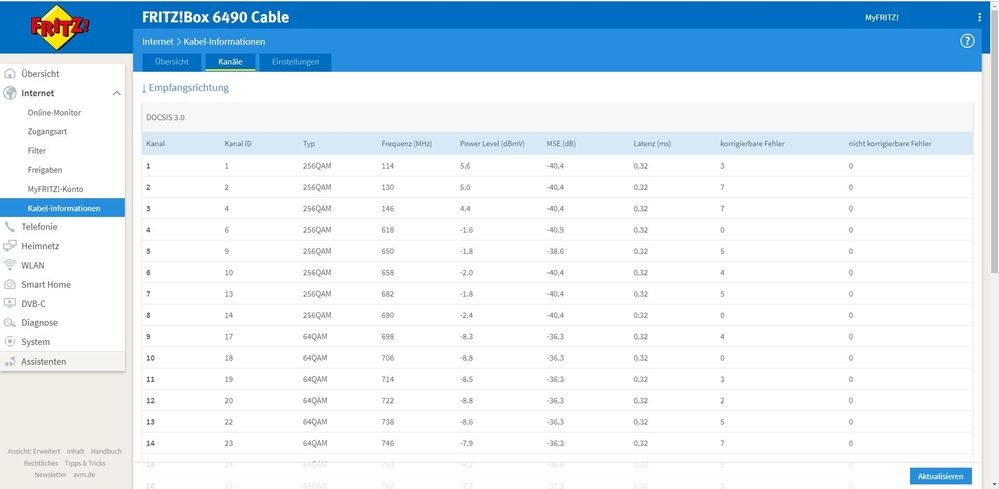Open Handbuch footer link
This screenshot has width=999, height=489.
click(x=106, y=451)
